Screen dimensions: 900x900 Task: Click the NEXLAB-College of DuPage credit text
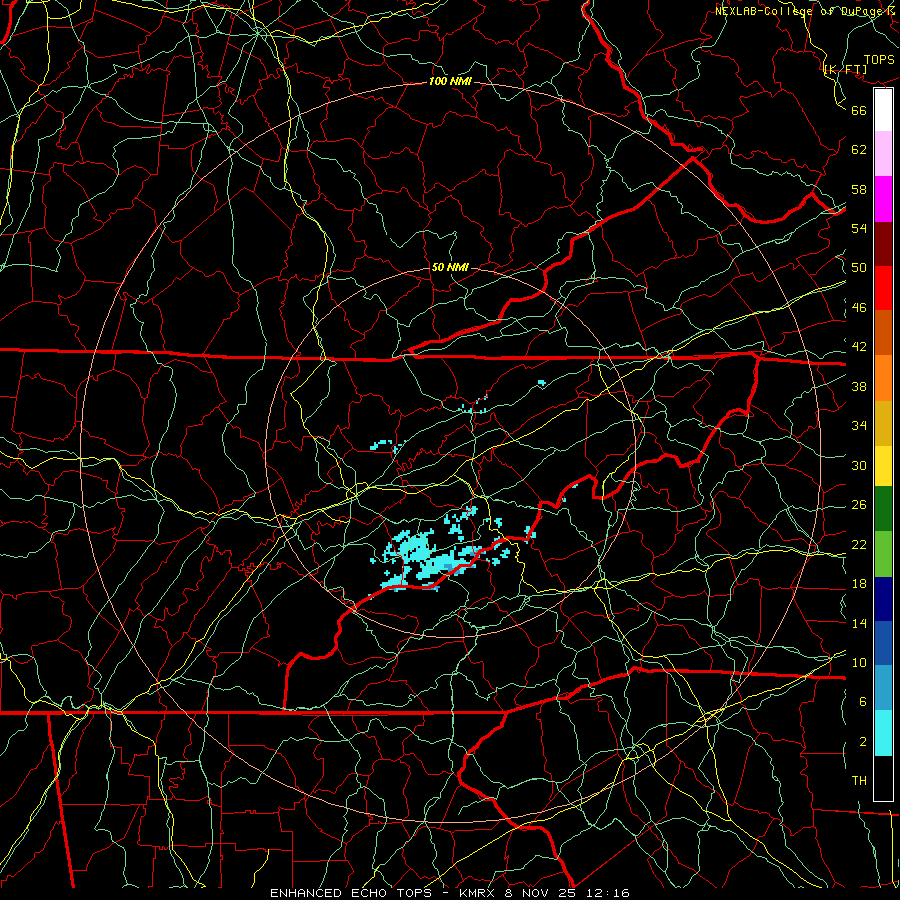[x=804, y=11]
